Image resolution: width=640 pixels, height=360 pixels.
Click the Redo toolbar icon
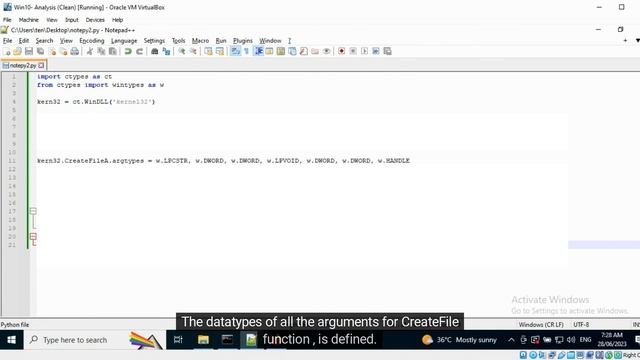[x=139, y=51]
